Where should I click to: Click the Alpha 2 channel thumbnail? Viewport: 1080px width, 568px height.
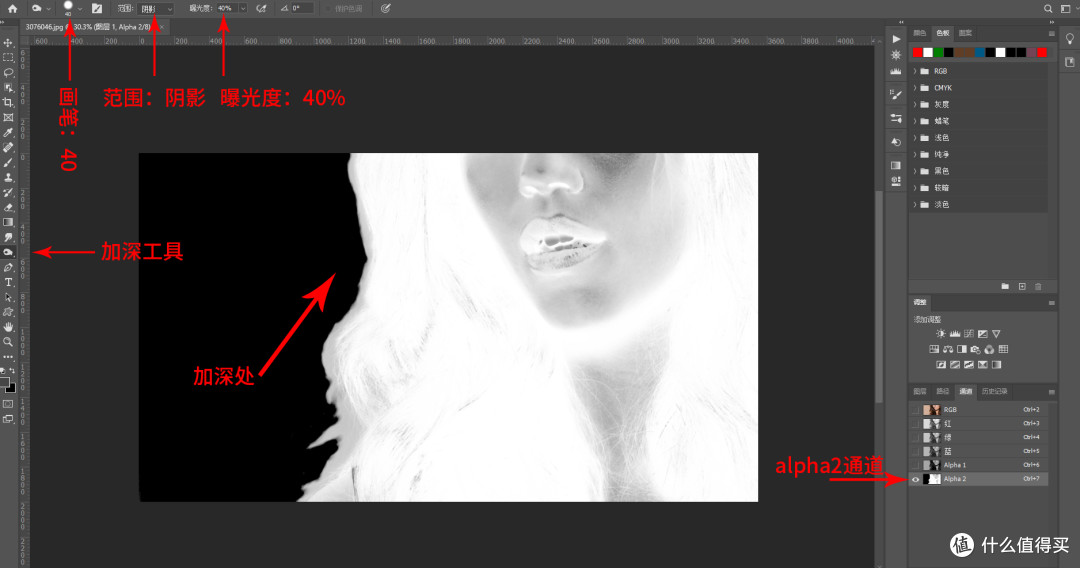933,479
